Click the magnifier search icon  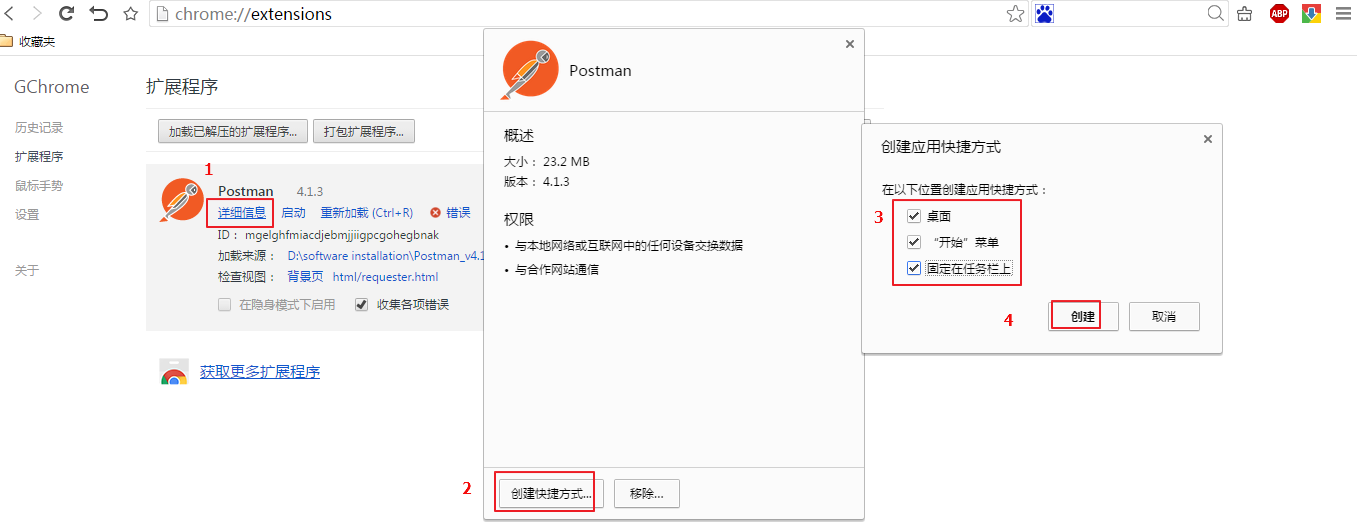click(1215, 14)
